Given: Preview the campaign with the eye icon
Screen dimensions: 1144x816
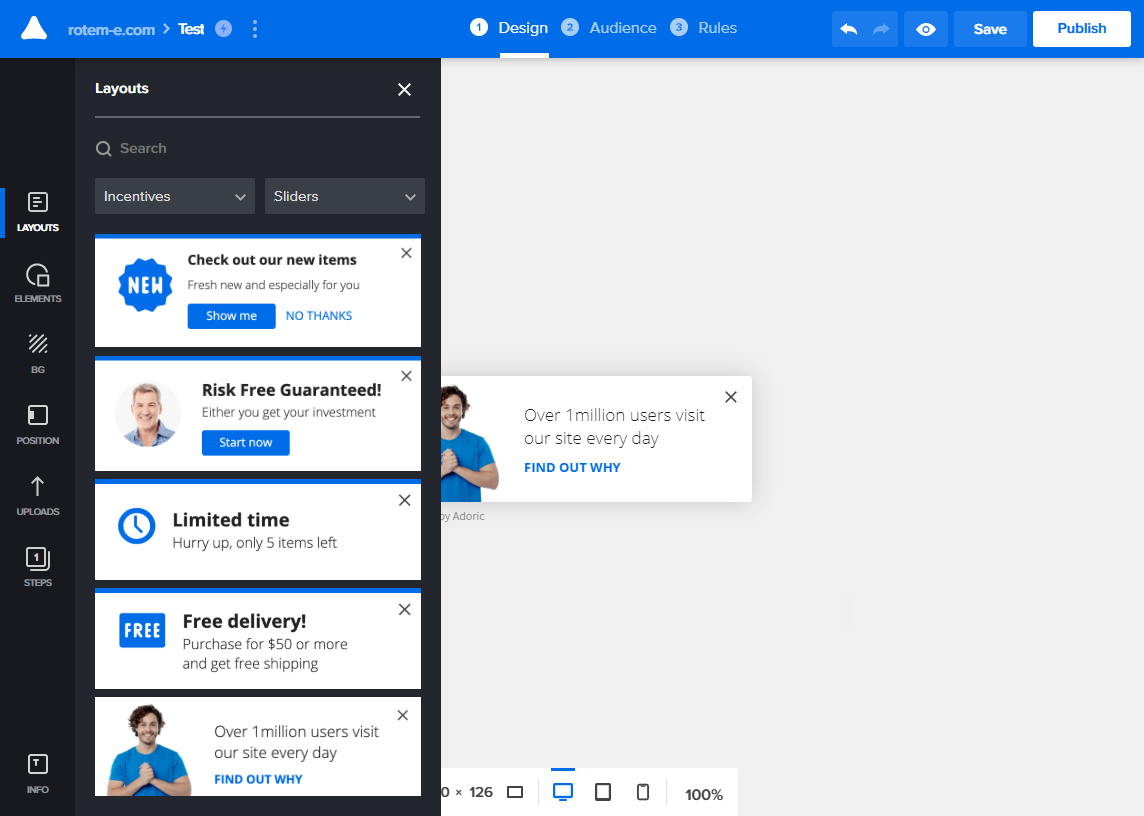Looking at the screenshot, I should [926, 29].
